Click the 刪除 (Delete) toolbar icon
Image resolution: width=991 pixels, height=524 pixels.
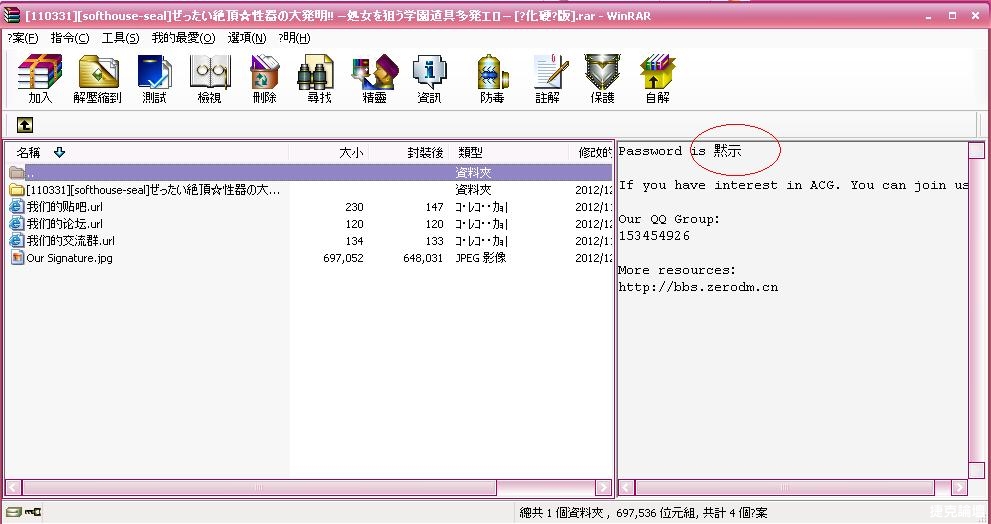pyautogui.click(x=264, y=78)
